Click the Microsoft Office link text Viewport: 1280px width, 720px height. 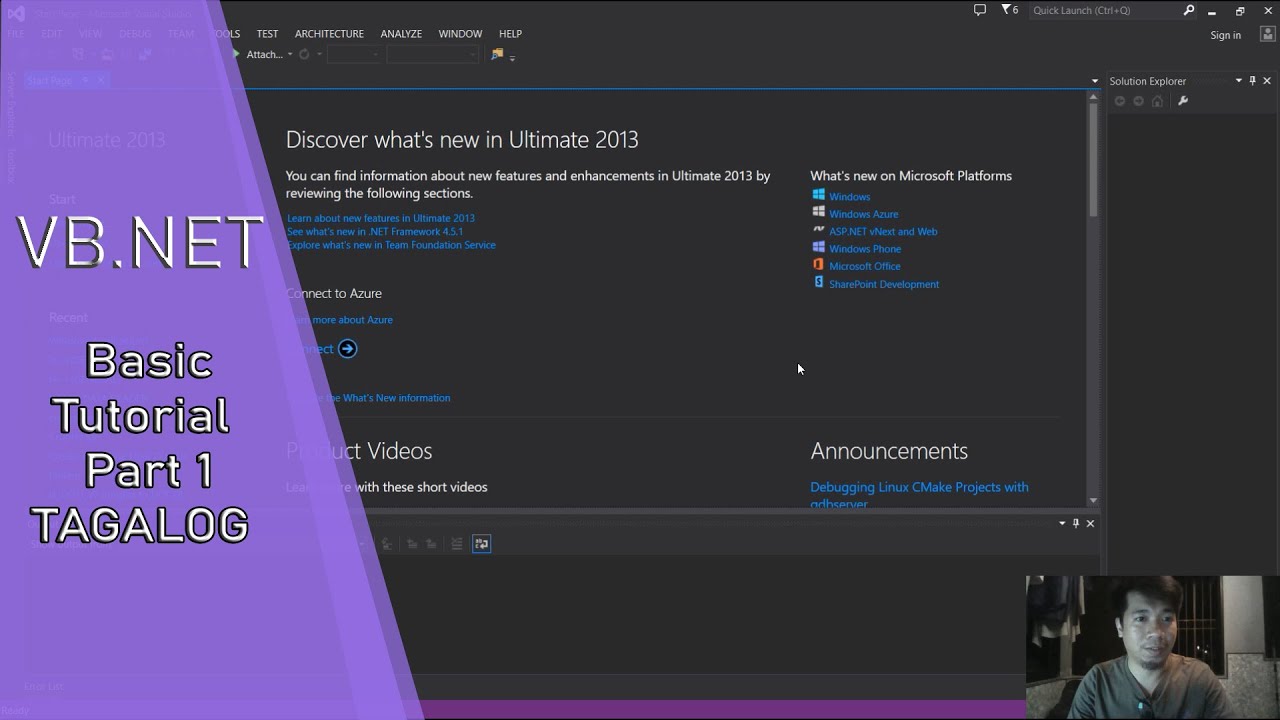(x=864, y=266)
